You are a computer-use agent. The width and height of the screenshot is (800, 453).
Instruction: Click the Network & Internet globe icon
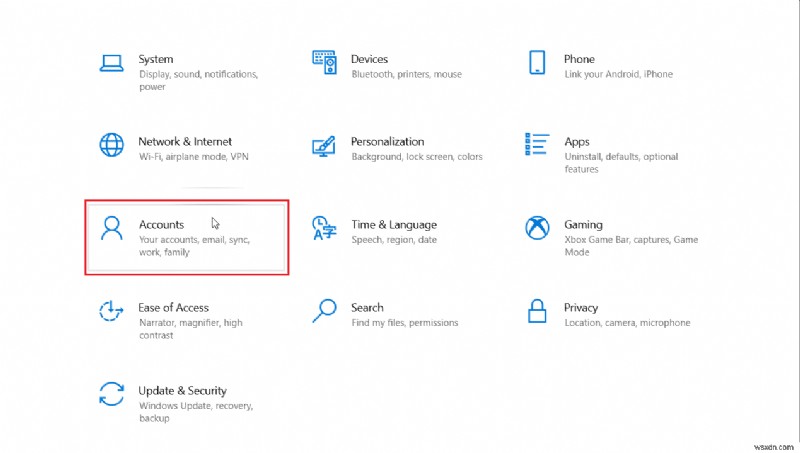[111, 145]
